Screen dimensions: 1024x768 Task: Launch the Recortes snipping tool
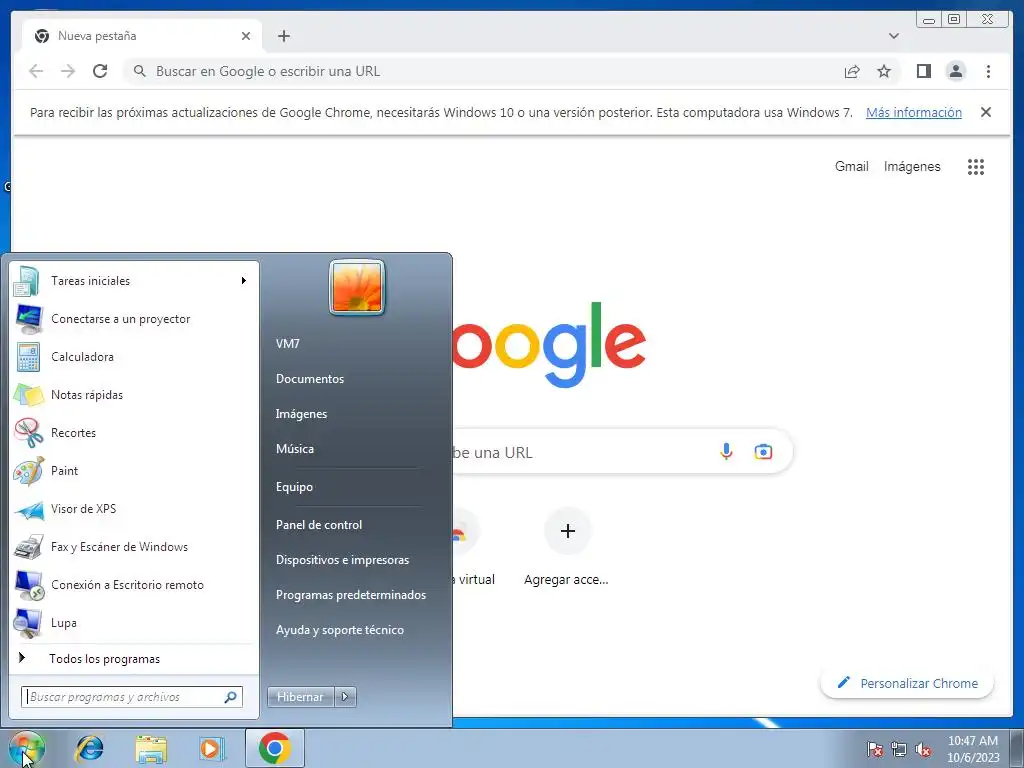[134, 432]
